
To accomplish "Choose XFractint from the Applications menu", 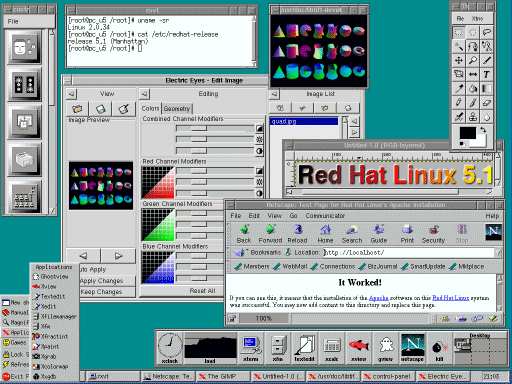I will pyautogui.click(x=54, y=337).
